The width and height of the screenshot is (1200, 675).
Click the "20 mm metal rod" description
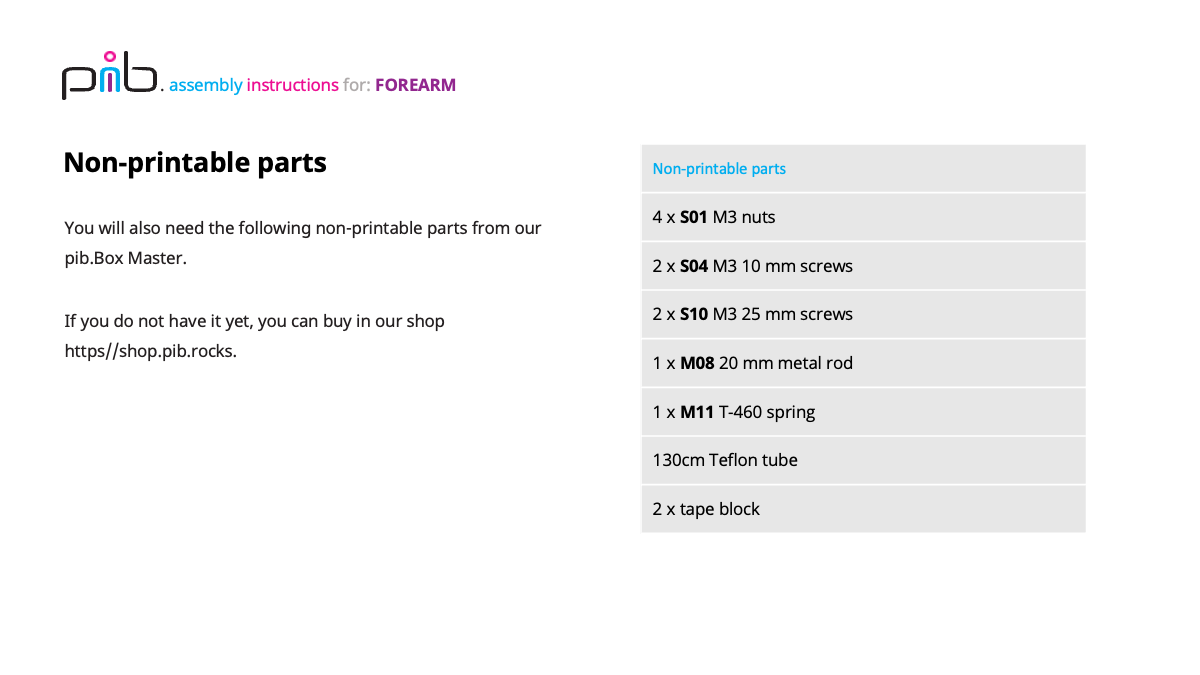[x=786, y=363]
